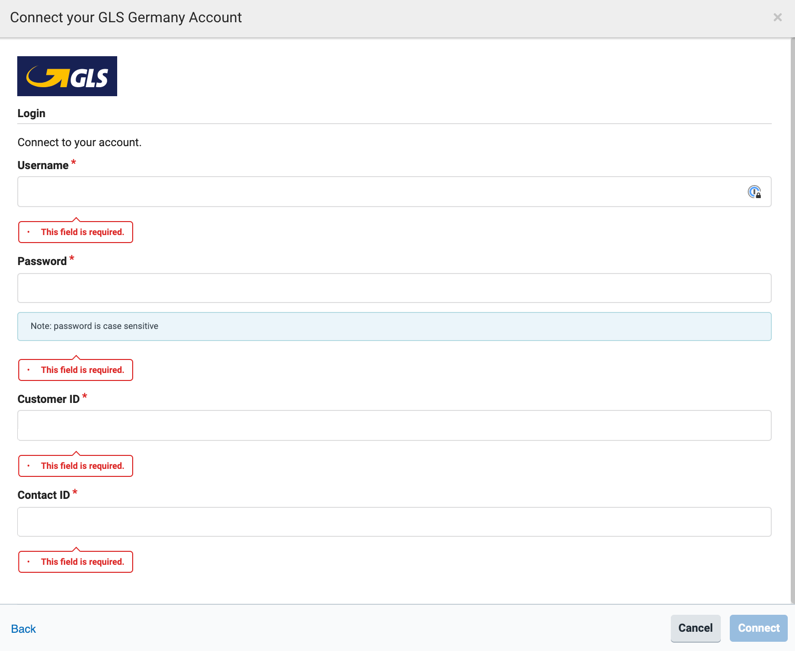
Task: Click the Password field label
Action: click(x=42, y=261)
